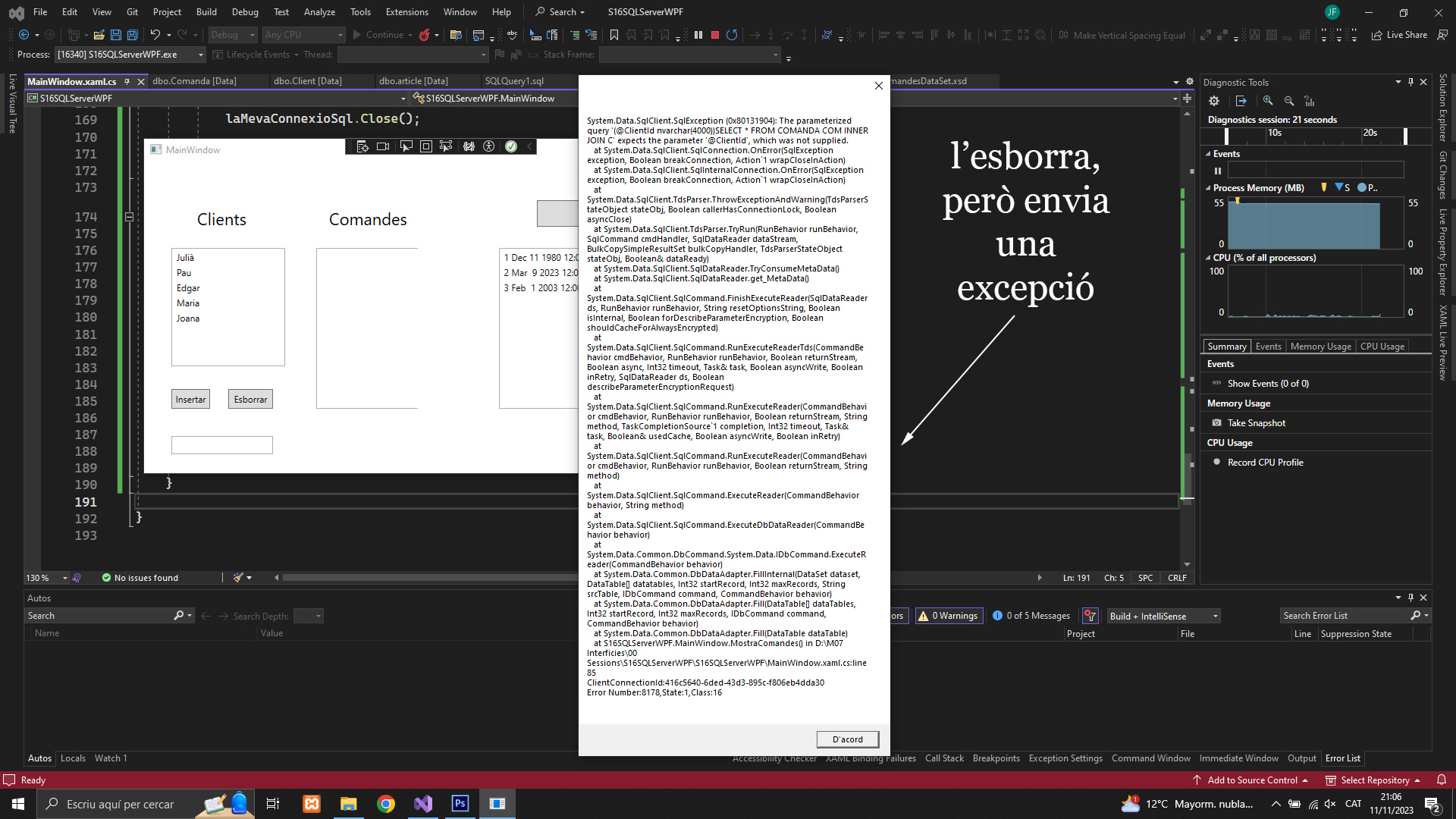Click the Break All pause icon
This screenshot has height=819, width=1456.
(x=698, y=35)
